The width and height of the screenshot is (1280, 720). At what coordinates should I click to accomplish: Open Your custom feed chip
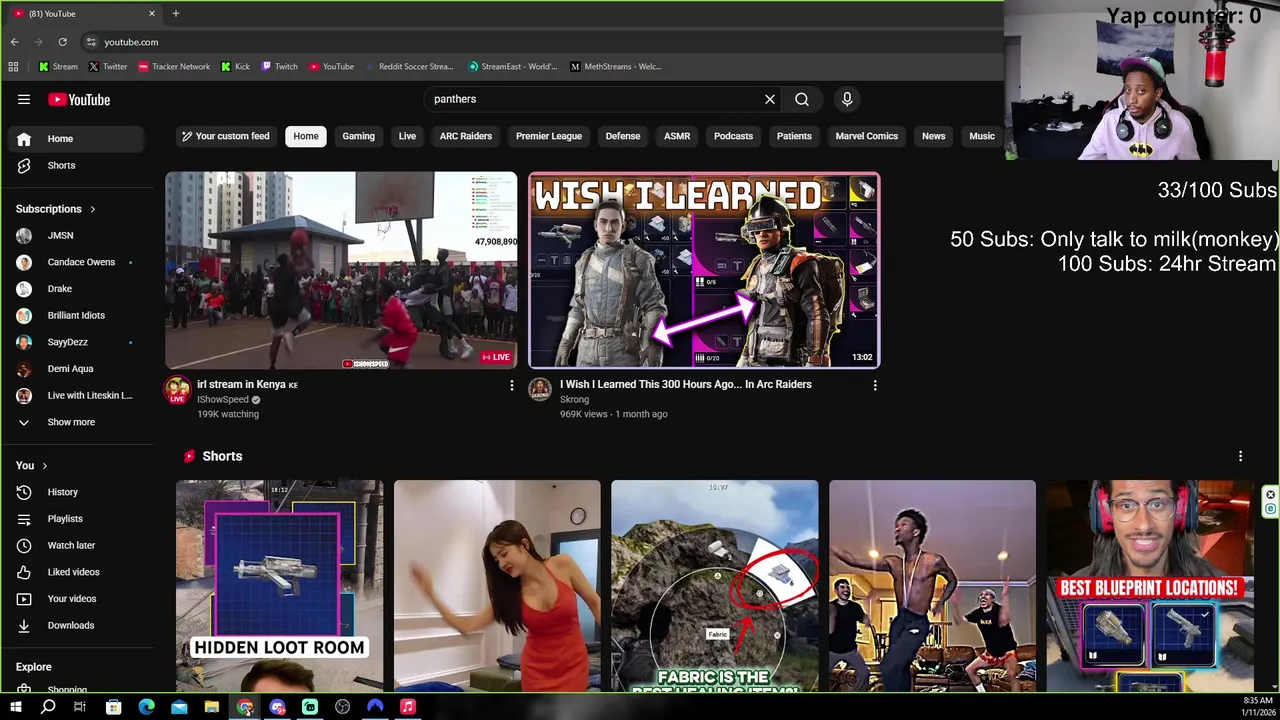(225, 136)
